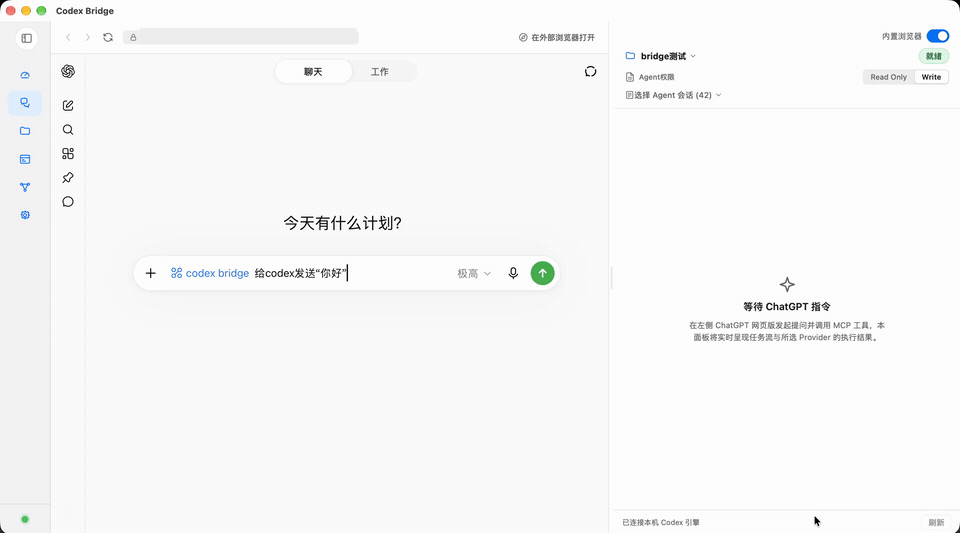Click the Agent权限 label
960x533 pixels.
[x=656, y=77]
